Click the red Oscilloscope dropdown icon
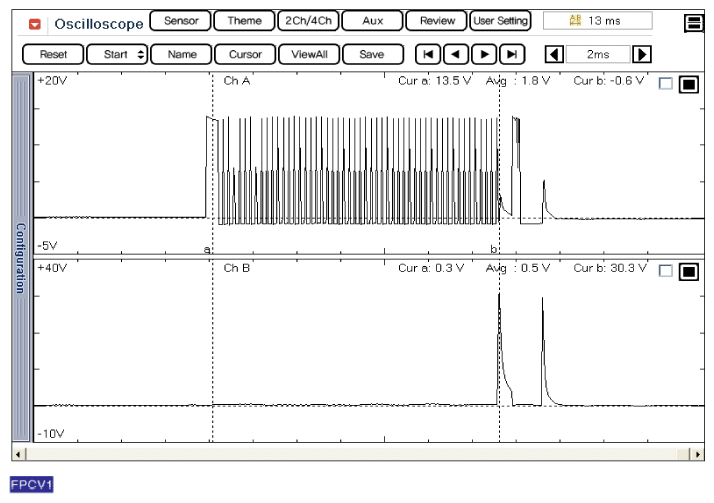This screenshot has height=503, width=714. pyautogui.click(x=34, y=22)
